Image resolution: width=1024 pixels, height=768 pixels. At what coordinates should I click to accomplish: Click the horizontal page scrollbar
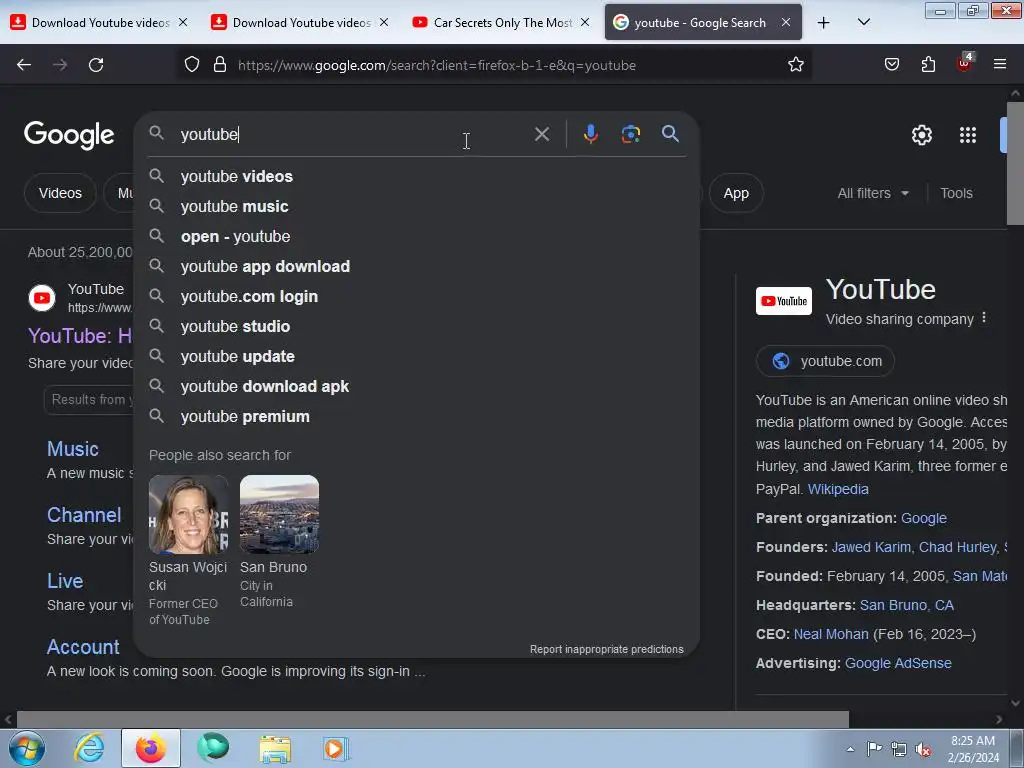432,720
